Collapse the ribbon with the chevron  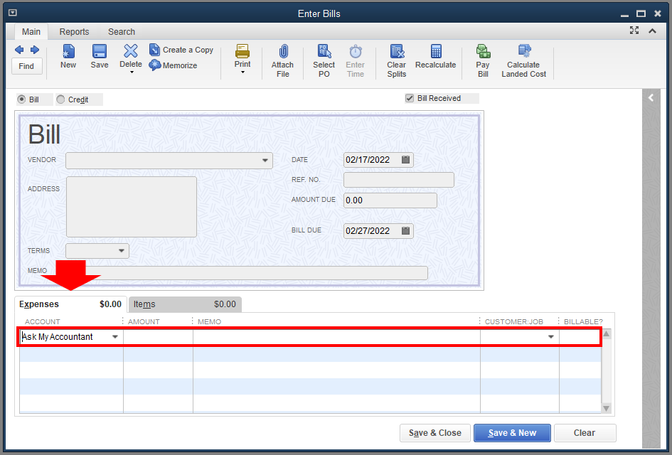click(652, 31)
